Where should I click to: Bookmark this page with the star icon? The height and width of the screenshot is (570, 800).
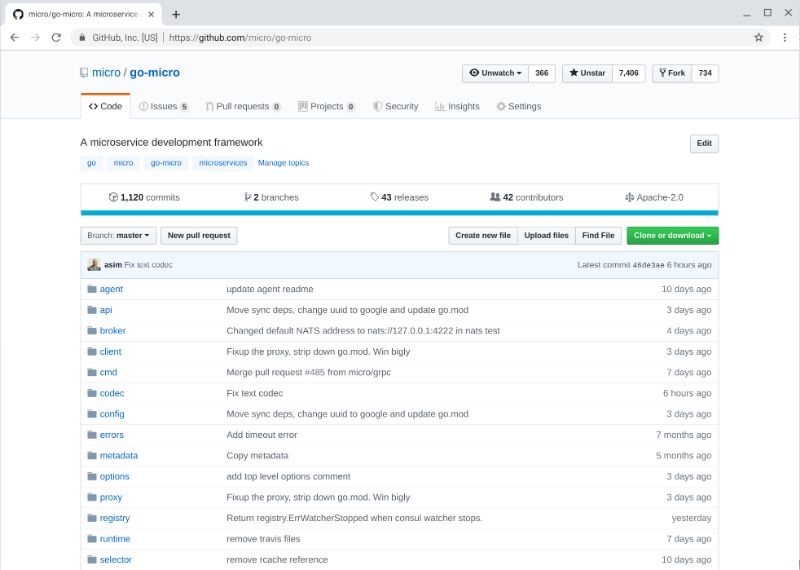tap(759, 37)
